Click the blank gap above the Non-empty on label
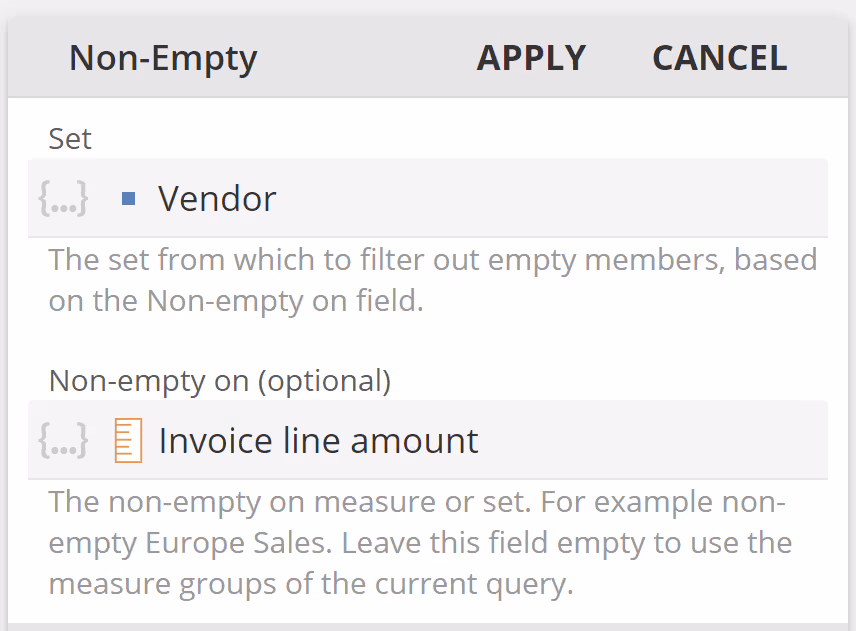856x631 pixels. pyautogui.click(x=430, y=342)
